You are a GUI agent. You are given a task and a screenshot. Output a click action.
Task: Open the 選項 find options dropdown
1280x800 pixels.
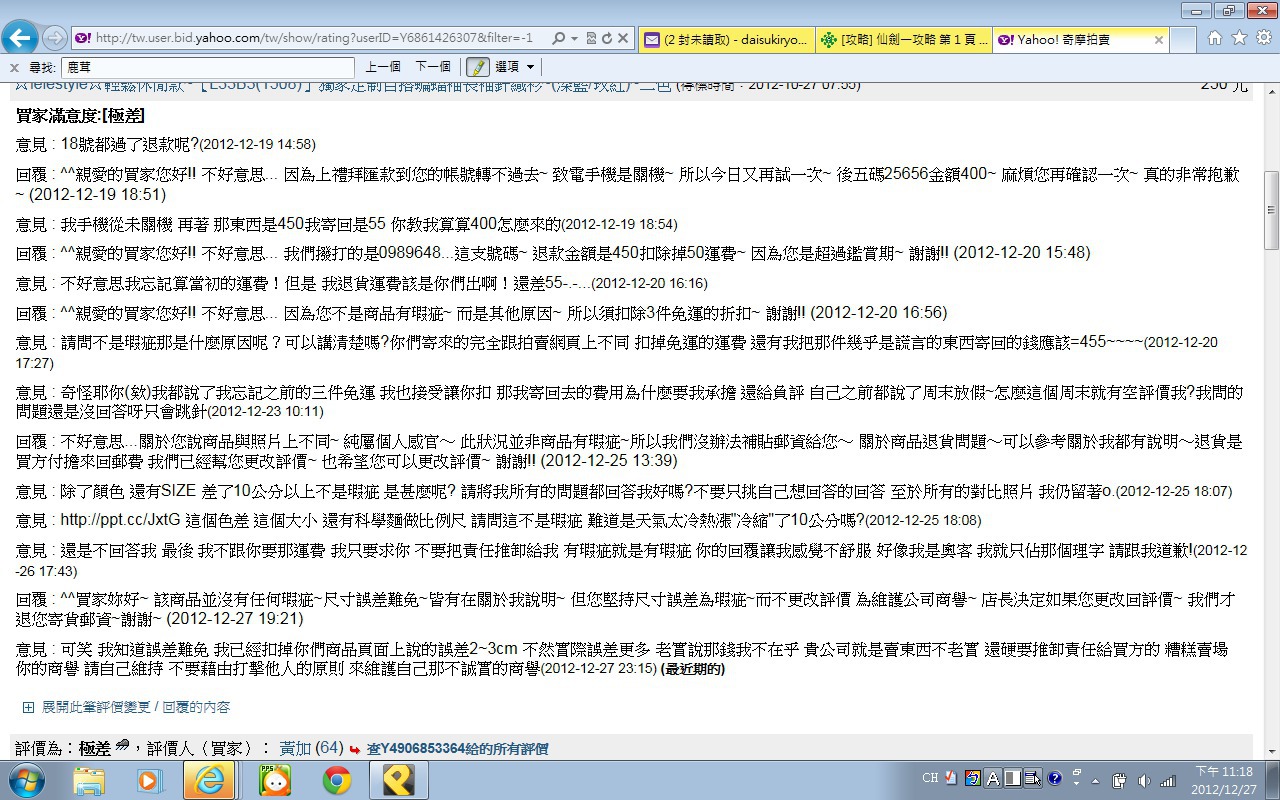[x=515, y=67]
